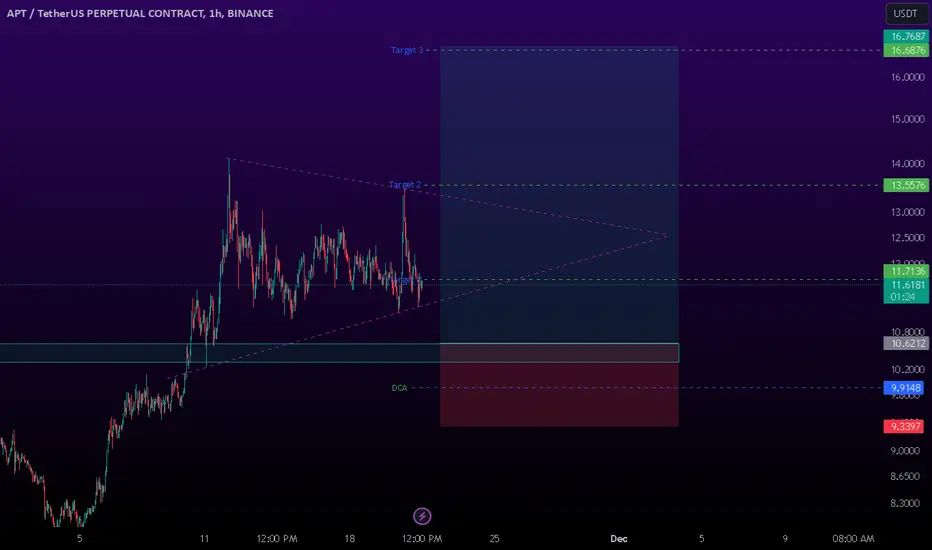Click the 01:24 candle countdown label
Image resolution: width=932 pixels, height=550 pixels.
[903, 297]
